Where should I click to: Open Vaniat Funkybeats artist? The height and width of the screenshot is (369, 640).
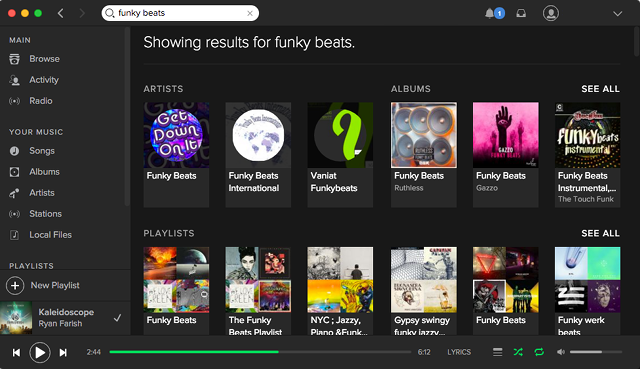point(340,135)
